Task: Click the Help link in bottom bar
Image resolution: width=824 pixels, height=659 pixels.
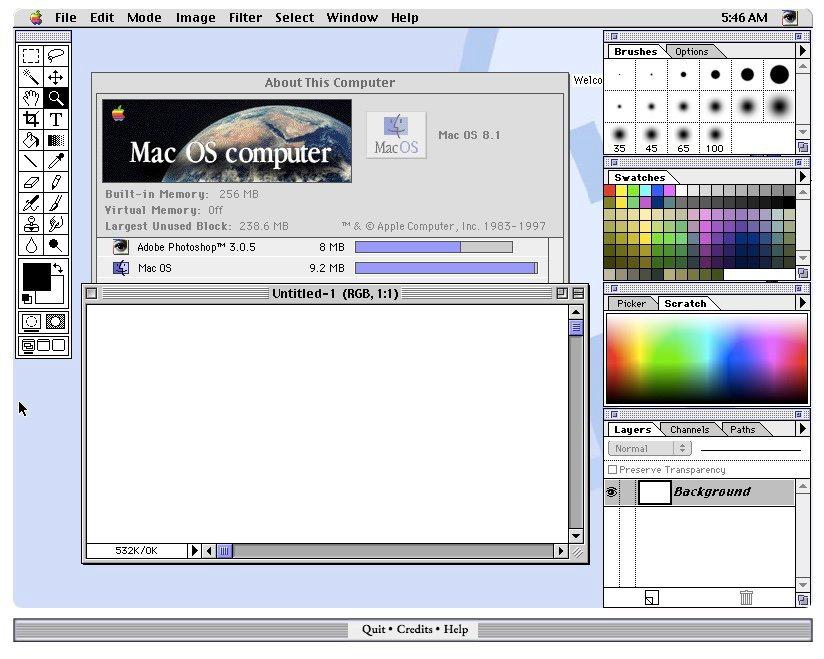Action: [456, 629]
